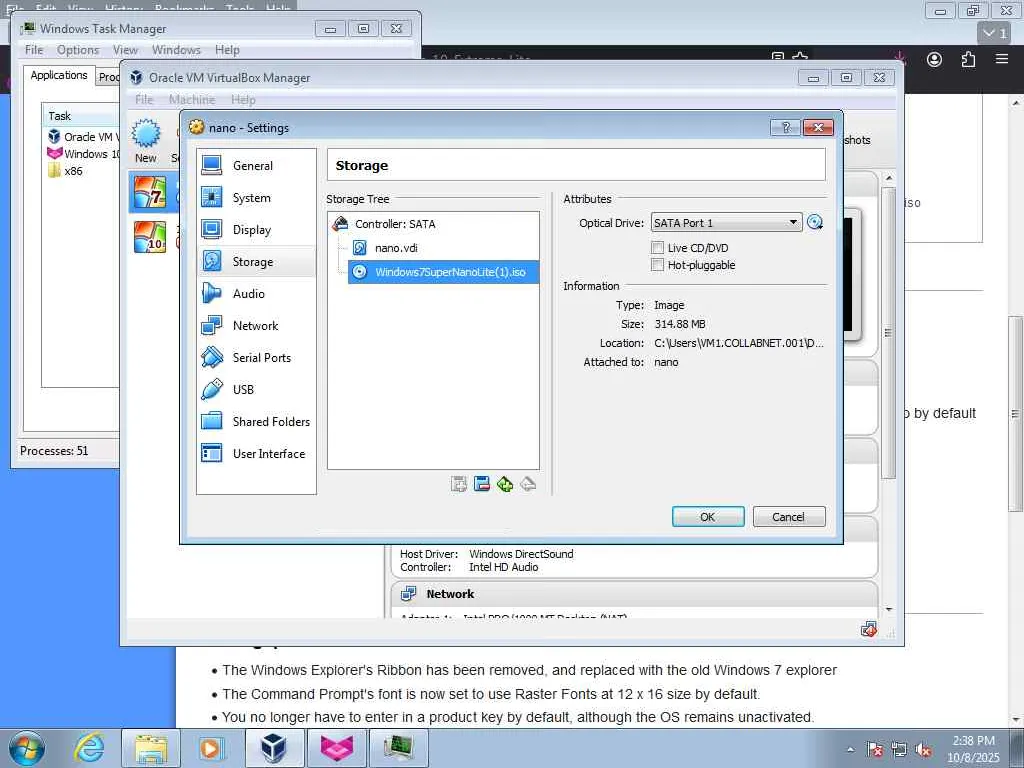Enable the Live CD/DVD checkbox
This screenshot has height=768, width=1024.
[x=658, y=248]
